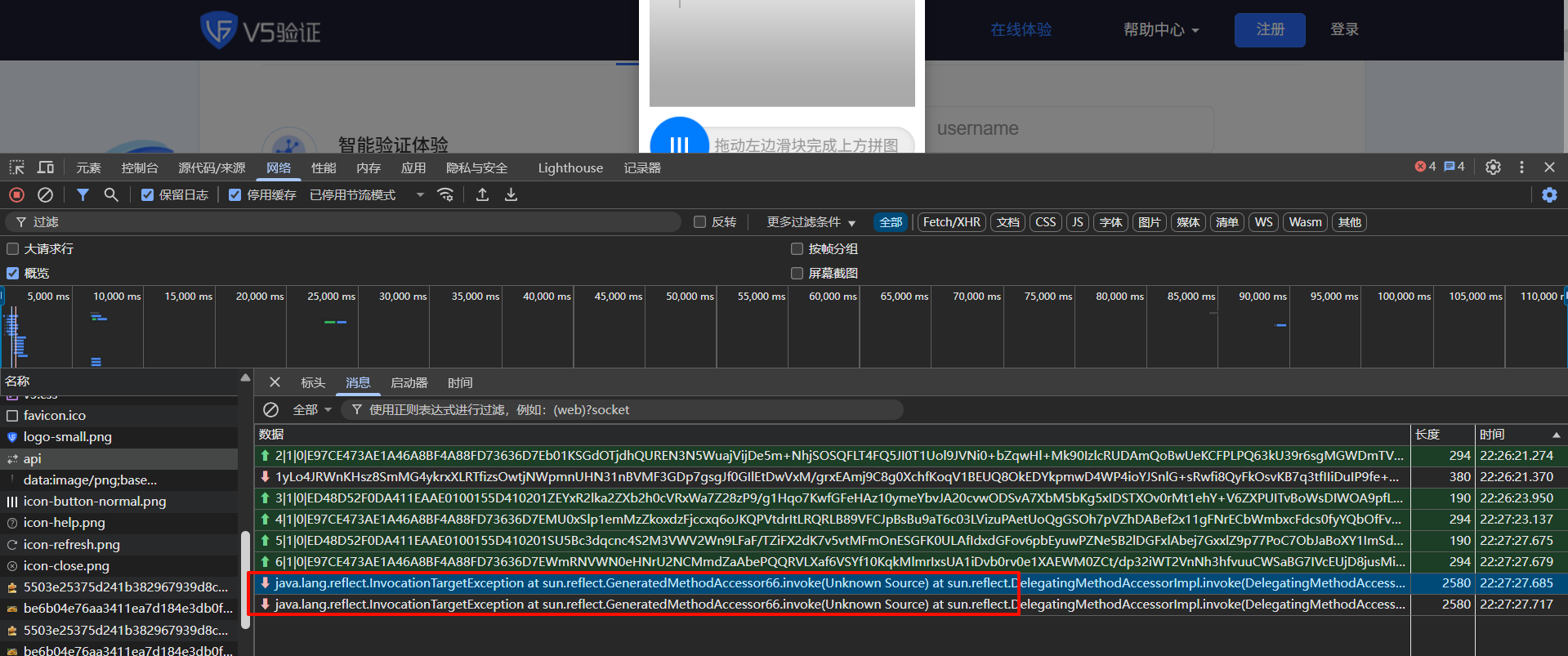This screenshot has width=1568, height=656.
Task: Enable 反转 filter checkbox
Action: (699, 222)
